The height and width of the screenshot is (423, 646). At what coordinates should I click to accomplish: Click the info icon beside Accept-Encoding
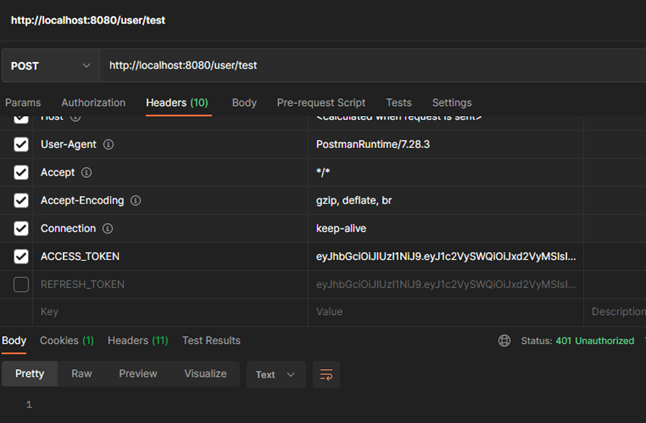[x=136, y=201]
